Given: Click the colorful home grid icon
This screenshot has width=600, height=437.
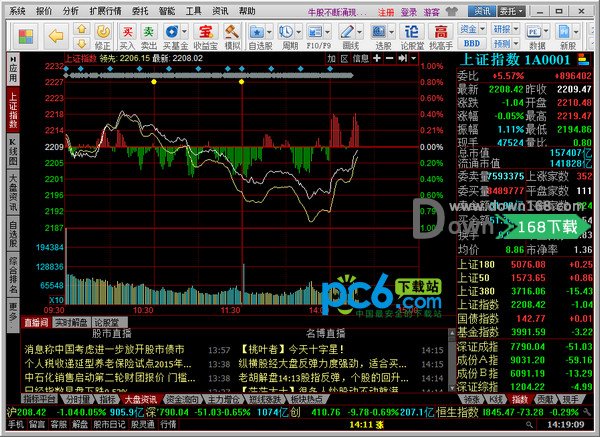Looking at the screenshot, I should point(26,36).
